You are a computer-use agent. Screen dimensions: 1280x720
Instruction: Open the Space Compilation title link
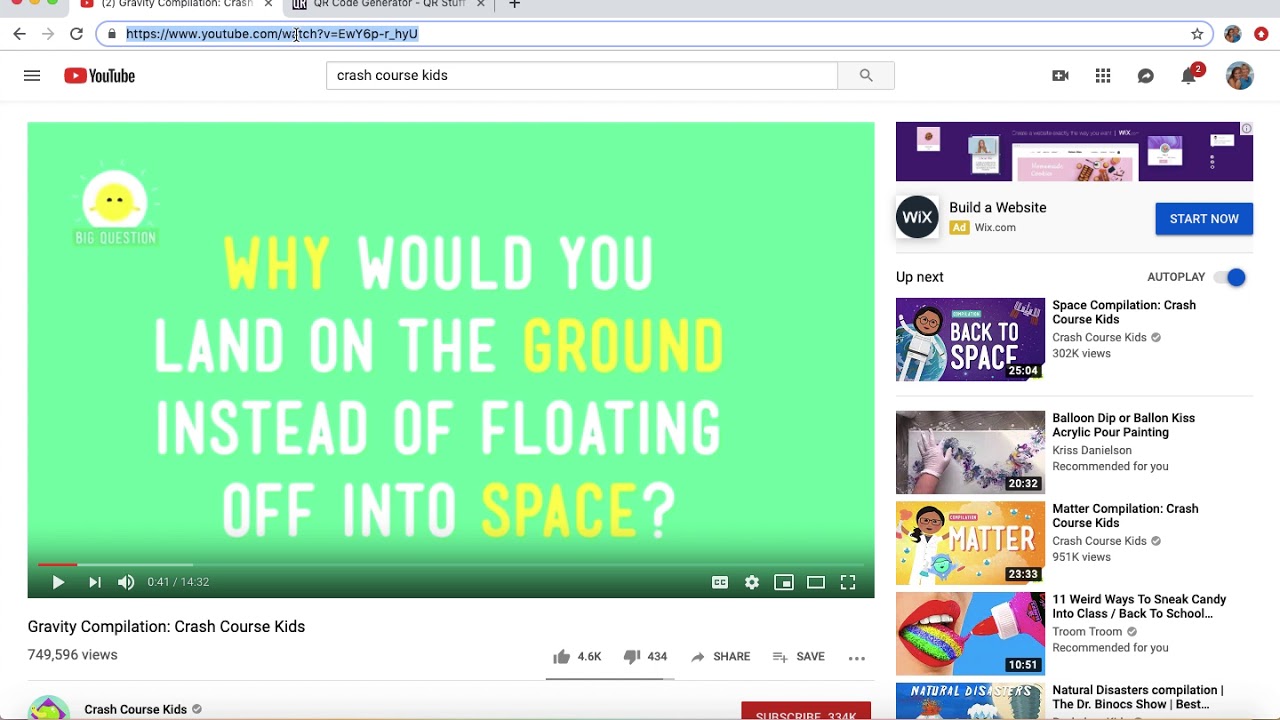[x=1124, y=312]
